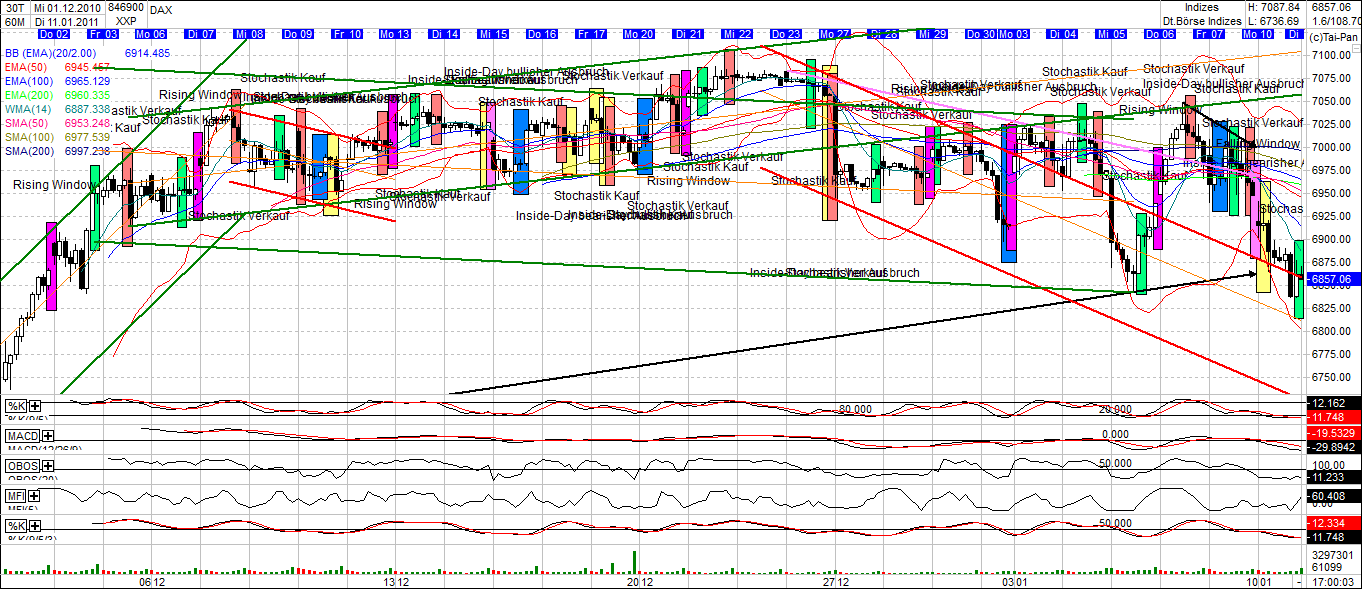Click the Mo 10 date label on the axis
The width and height of the screenshot is (1362, 589).
coord(1257,33)
